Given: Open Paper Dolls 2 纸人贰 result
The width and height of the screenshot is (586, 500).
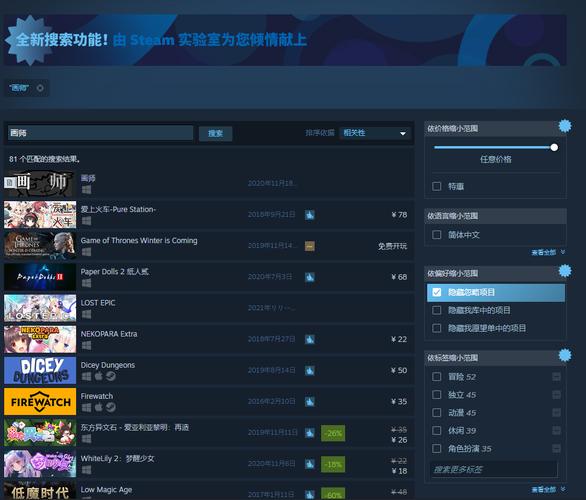Looking at the screenshot, I should pos(209,277).
